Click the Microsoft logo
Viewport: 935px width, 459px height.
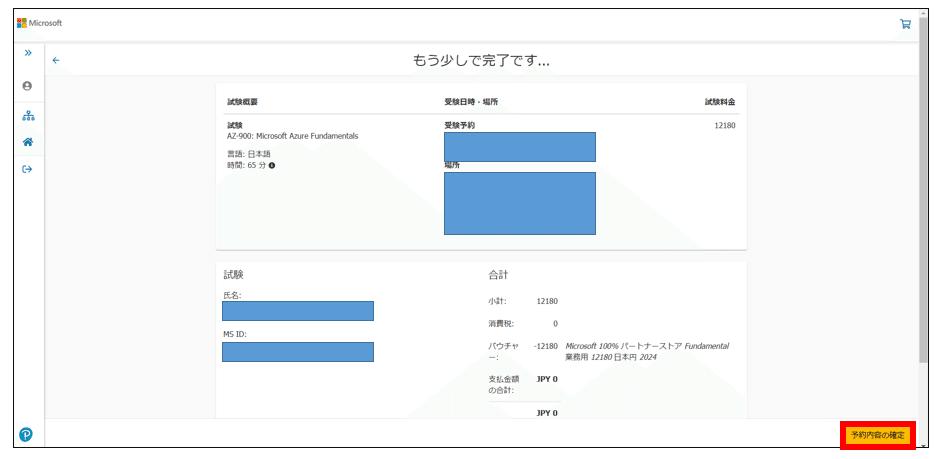[x=39, y=23]
